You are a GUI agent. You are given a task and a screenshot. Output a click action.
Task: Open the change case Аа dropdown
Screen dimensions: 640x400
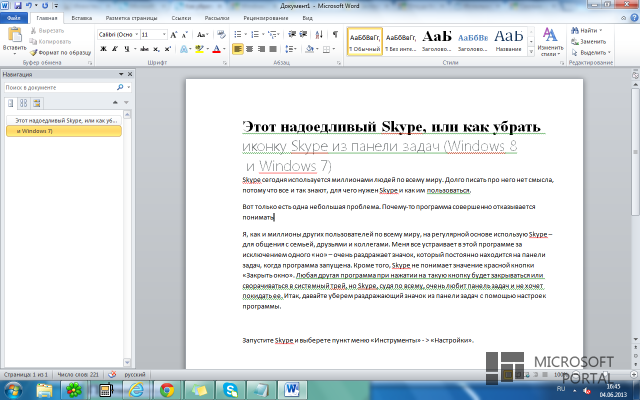coord(203,35)
